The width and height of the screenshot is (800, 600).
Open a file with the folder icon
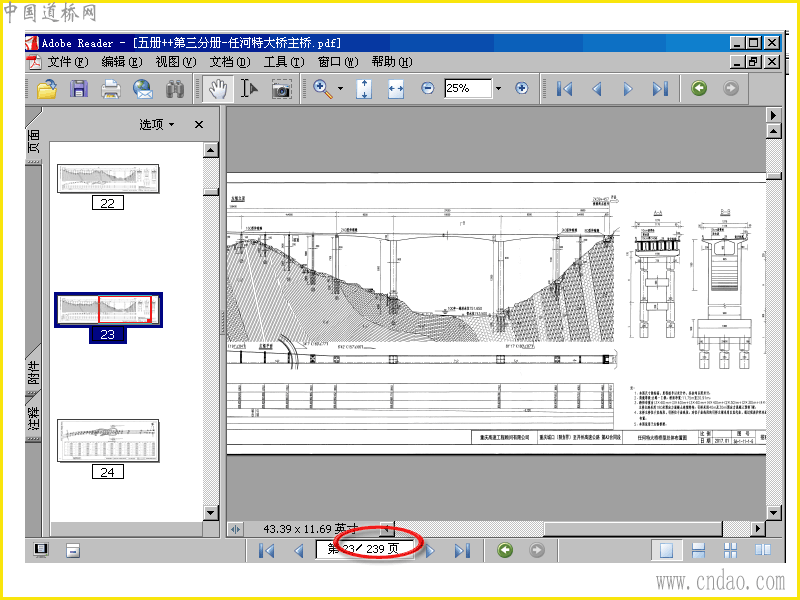47,89
